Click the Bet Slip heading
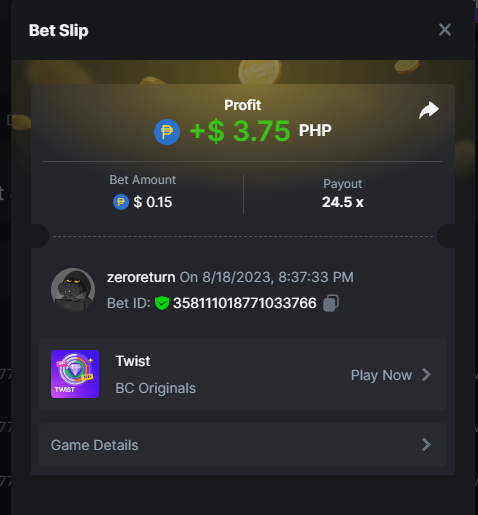Viewport: 478px width, 515px height. 59,31
